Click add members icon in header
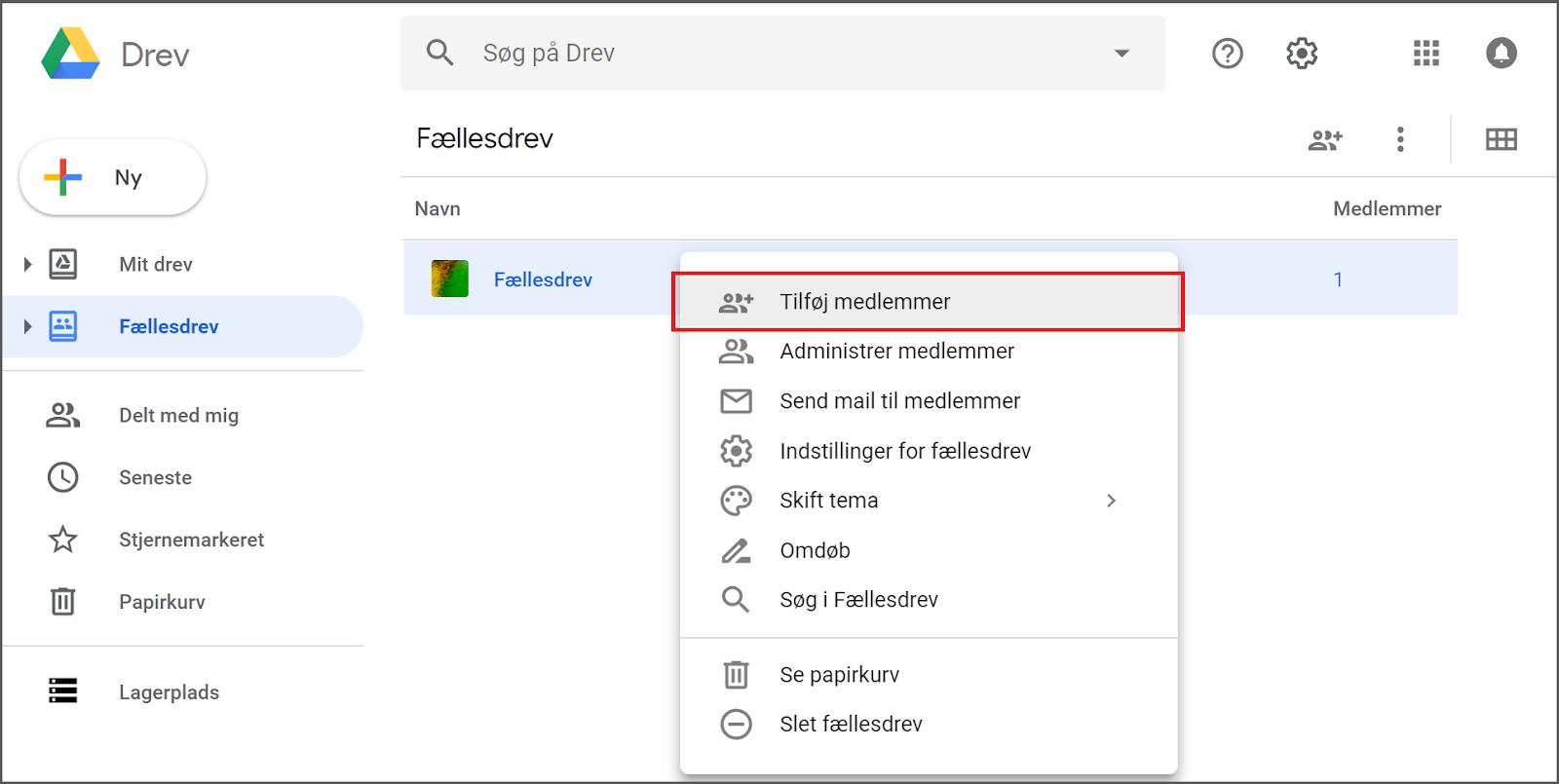Screen dimensions: 1559x784 (x=1325, y=139)
